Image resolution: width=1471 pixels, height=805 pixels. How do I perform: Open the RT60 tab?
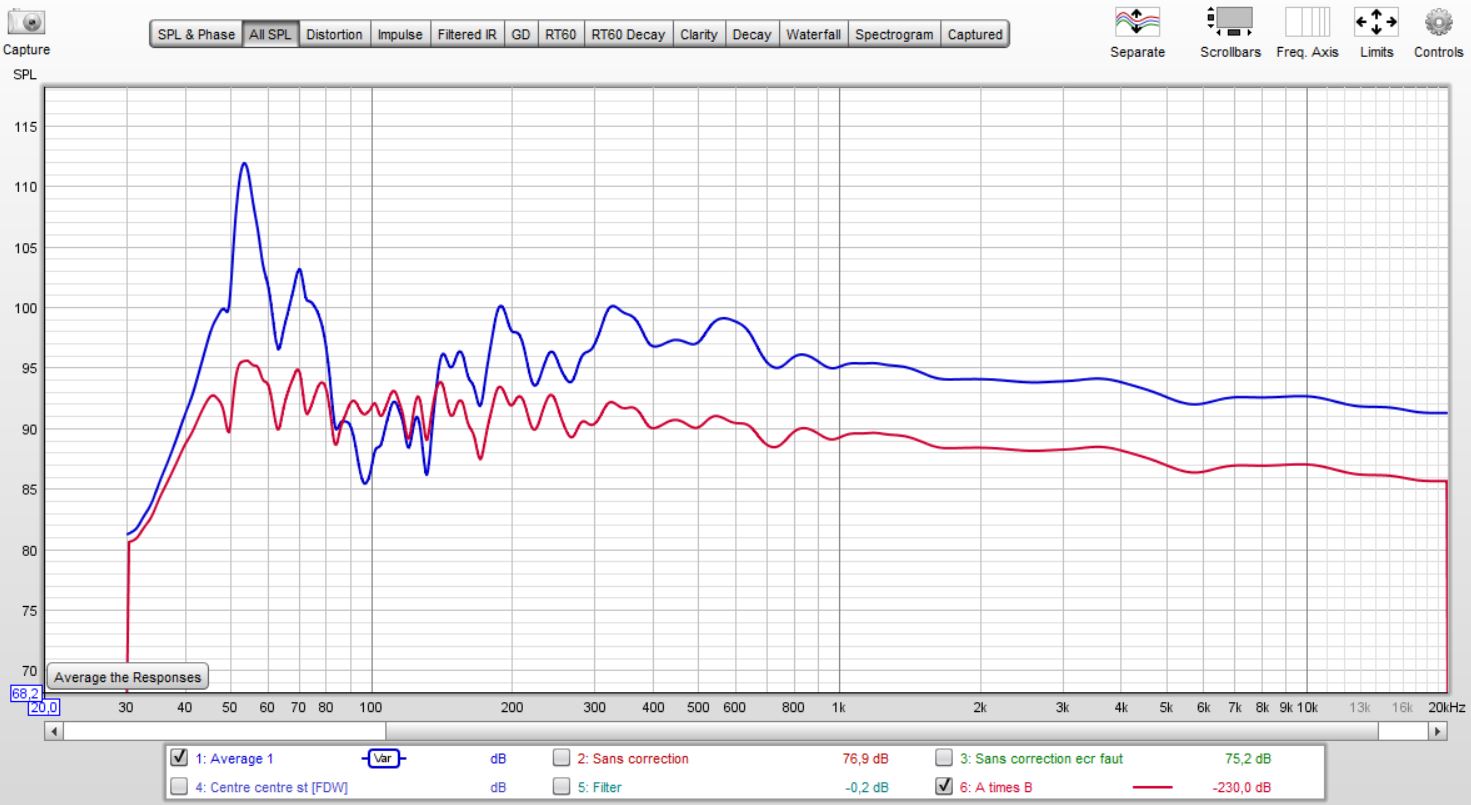pos(561,34)
